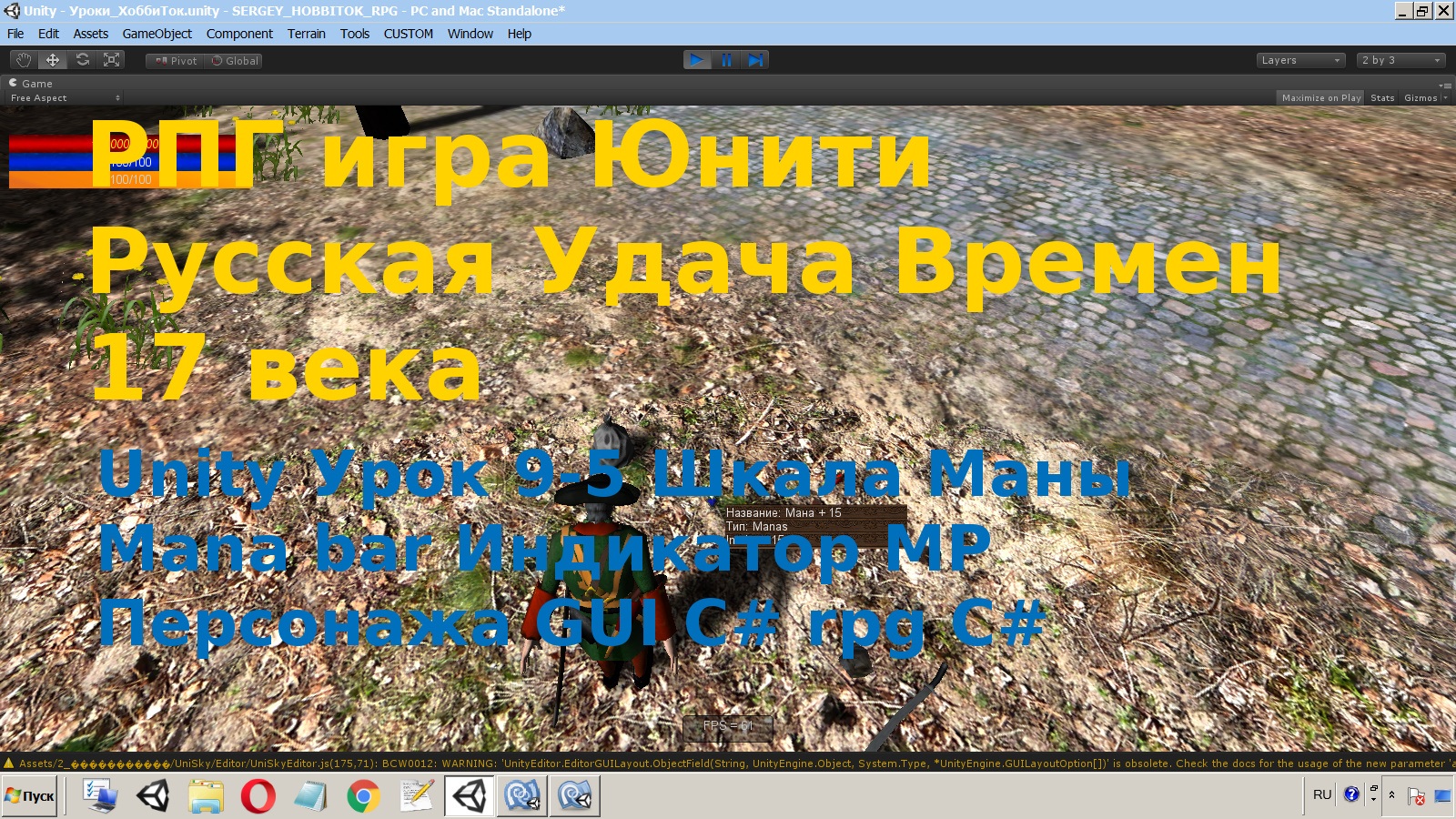1456x819 pixels.
Task: Switch to the first MonoDevelop taskbar window
Action: tap(522, 796)
